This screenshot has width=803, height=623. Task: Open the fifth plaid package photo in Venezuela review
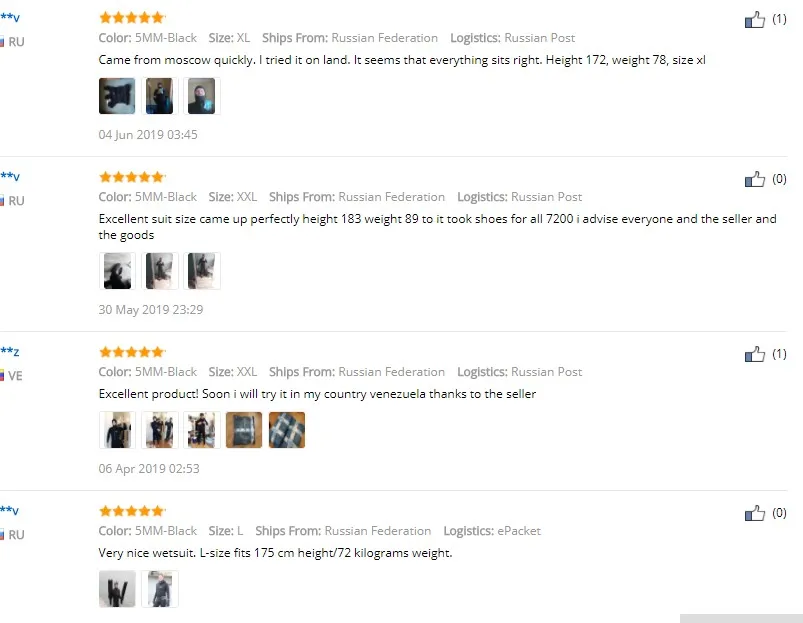click(x=287, y=430)
